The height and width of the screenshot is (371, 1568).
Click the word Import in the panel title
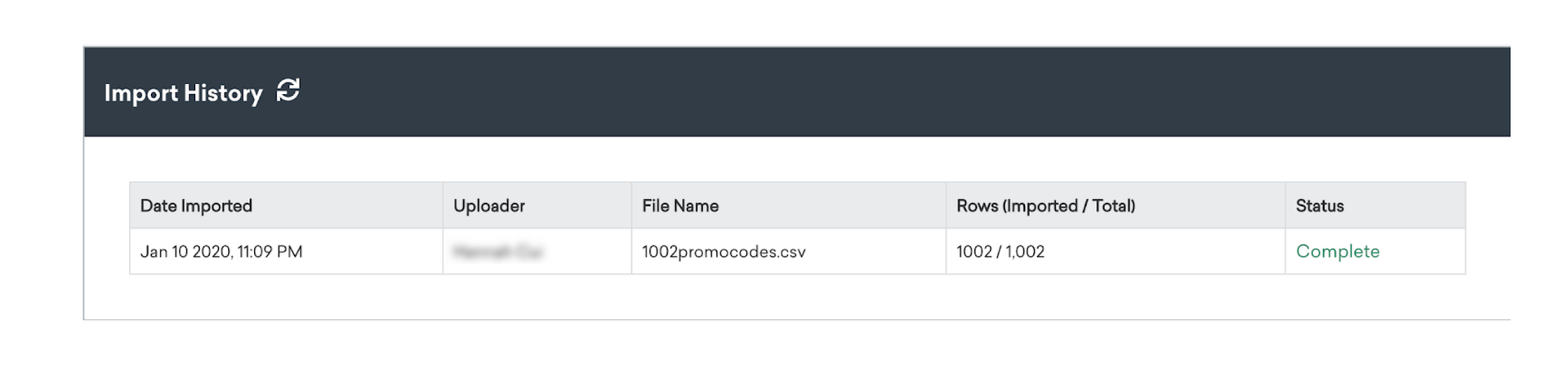(x=140, y=93)
